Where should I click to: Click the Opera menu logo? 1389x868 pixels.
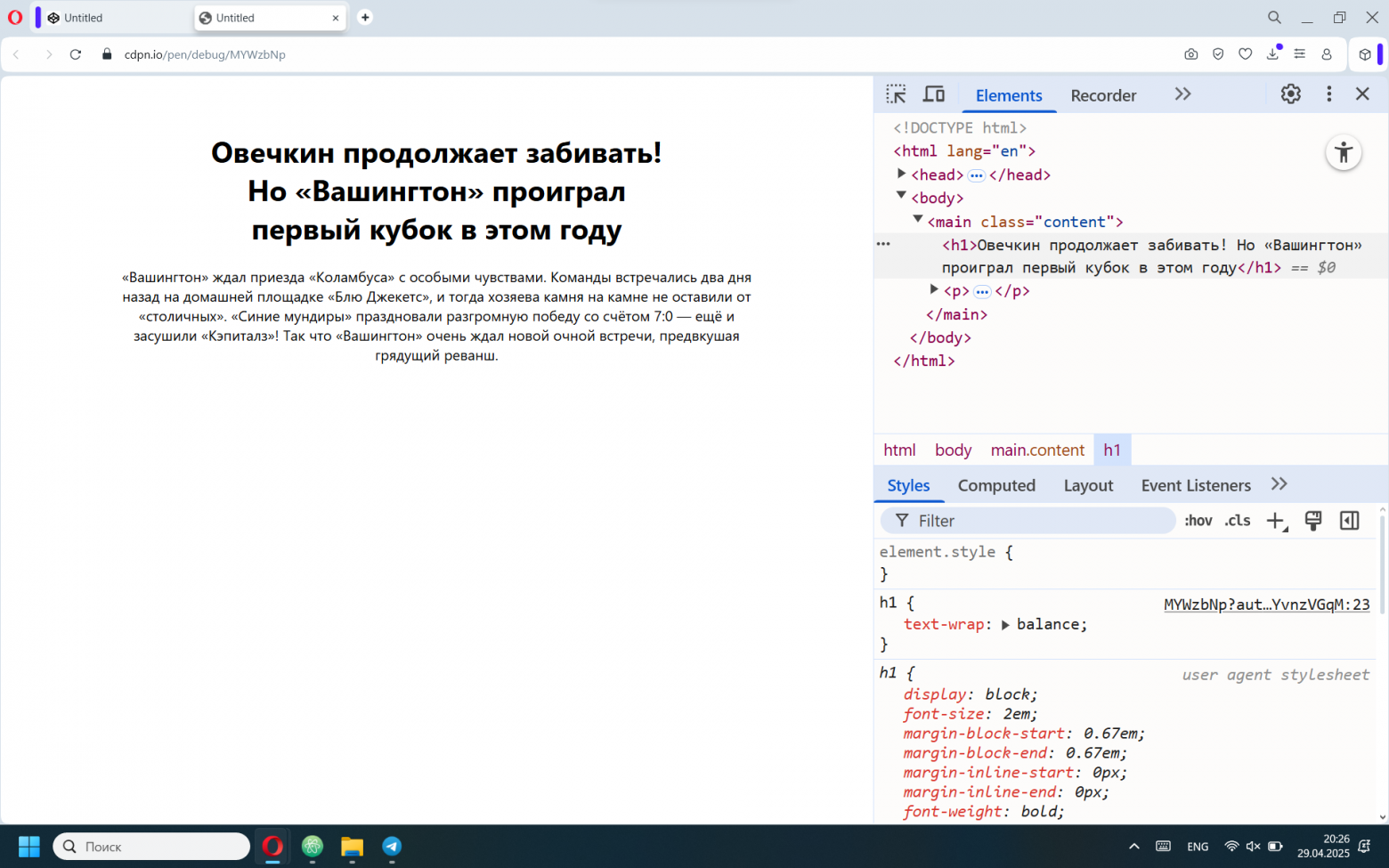pyautogui.click(x=15, y=17)
